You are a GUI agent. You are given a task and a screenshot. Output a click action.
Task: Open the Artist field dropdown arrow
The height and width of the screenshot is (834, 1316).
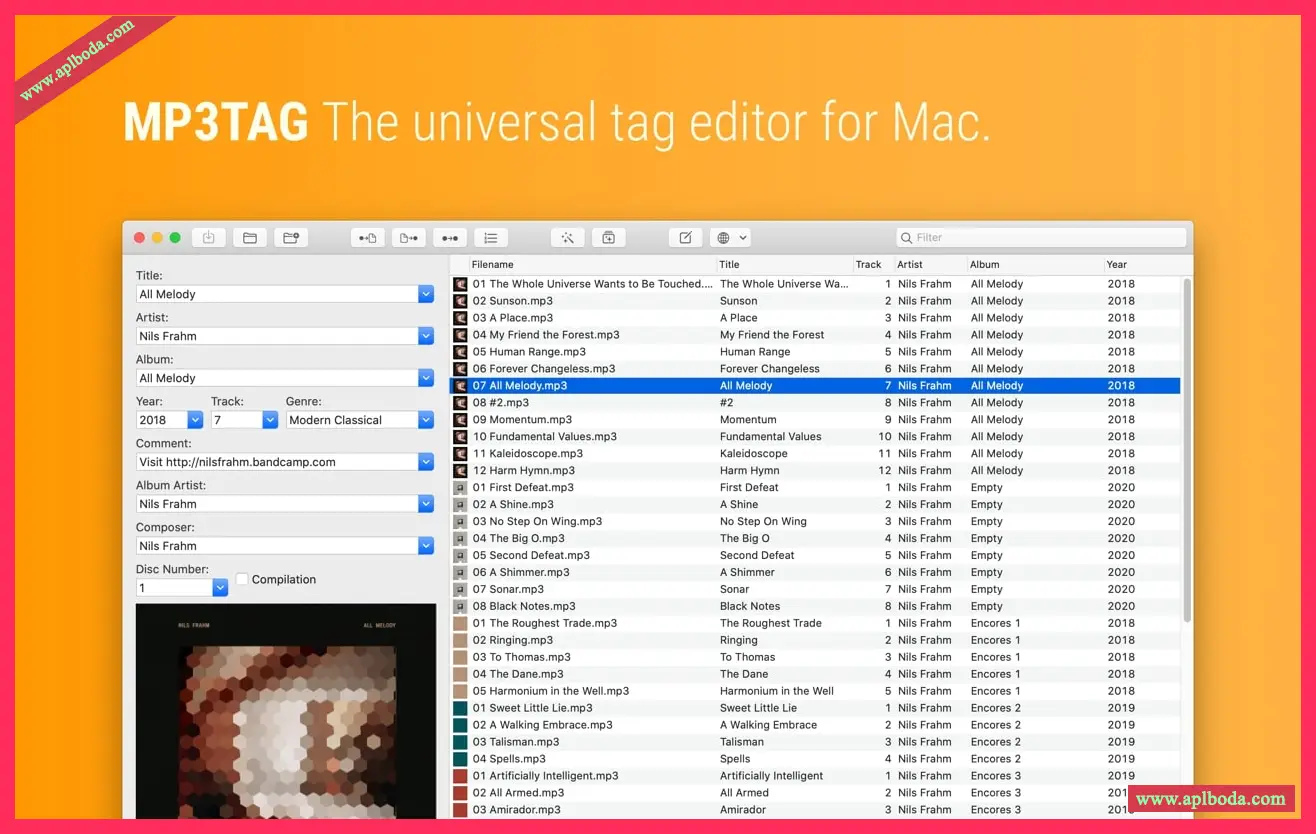coord(426,336)
